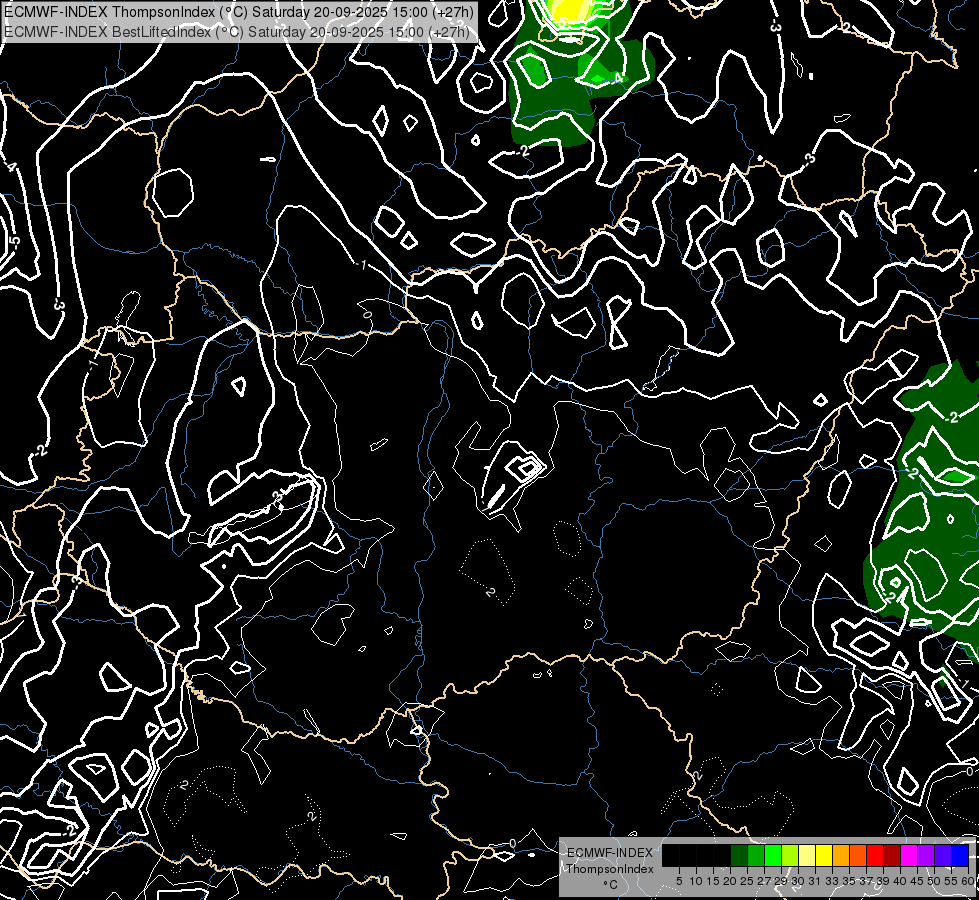Click the yellow Thompson Index maximum at map top
The height and width of the screenshot is (900, 979).
click(569, 11)
